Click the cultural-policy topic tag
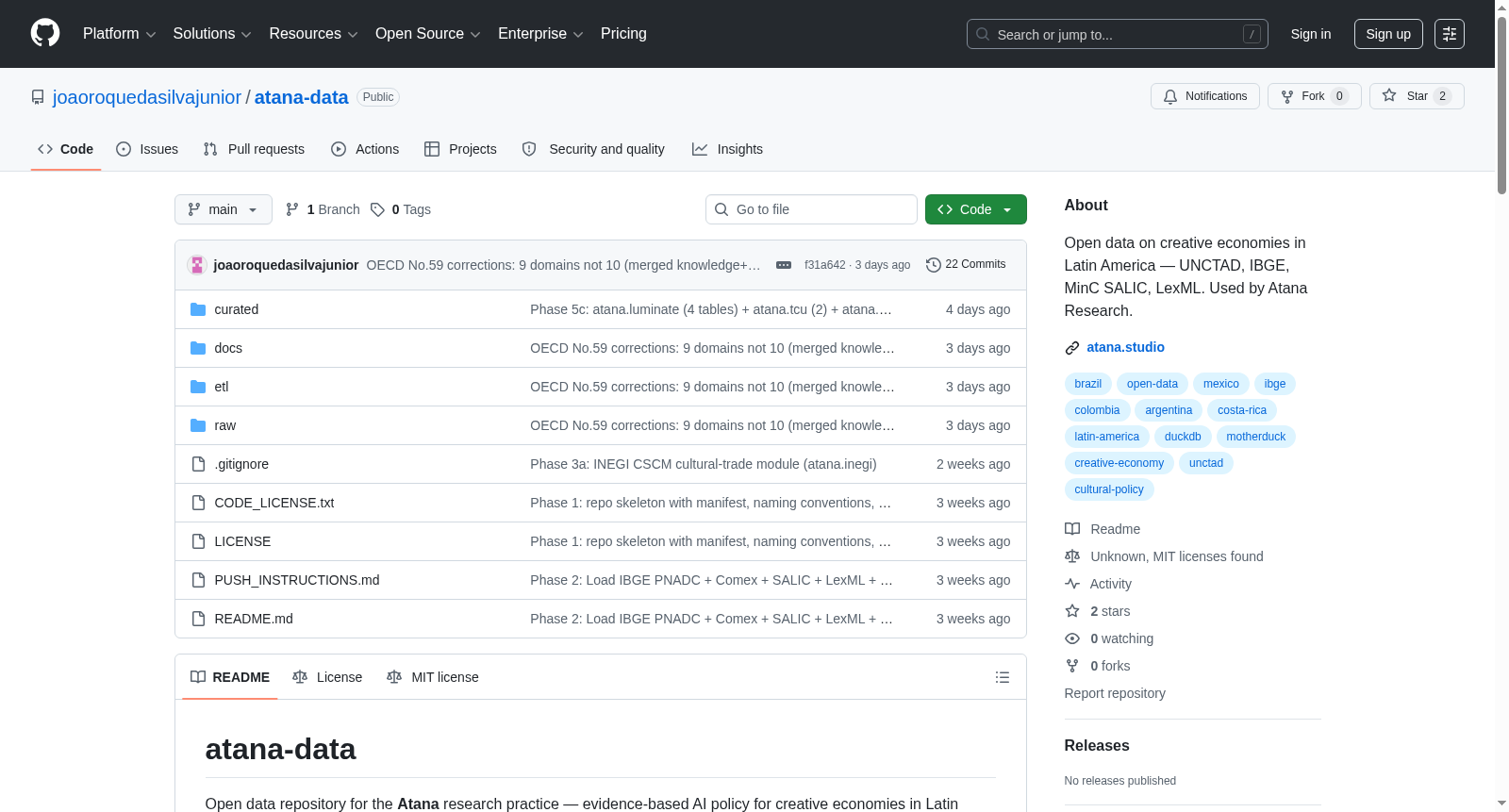The width and height of the screenshot is (1509, 812). (x=1109, y=489)
